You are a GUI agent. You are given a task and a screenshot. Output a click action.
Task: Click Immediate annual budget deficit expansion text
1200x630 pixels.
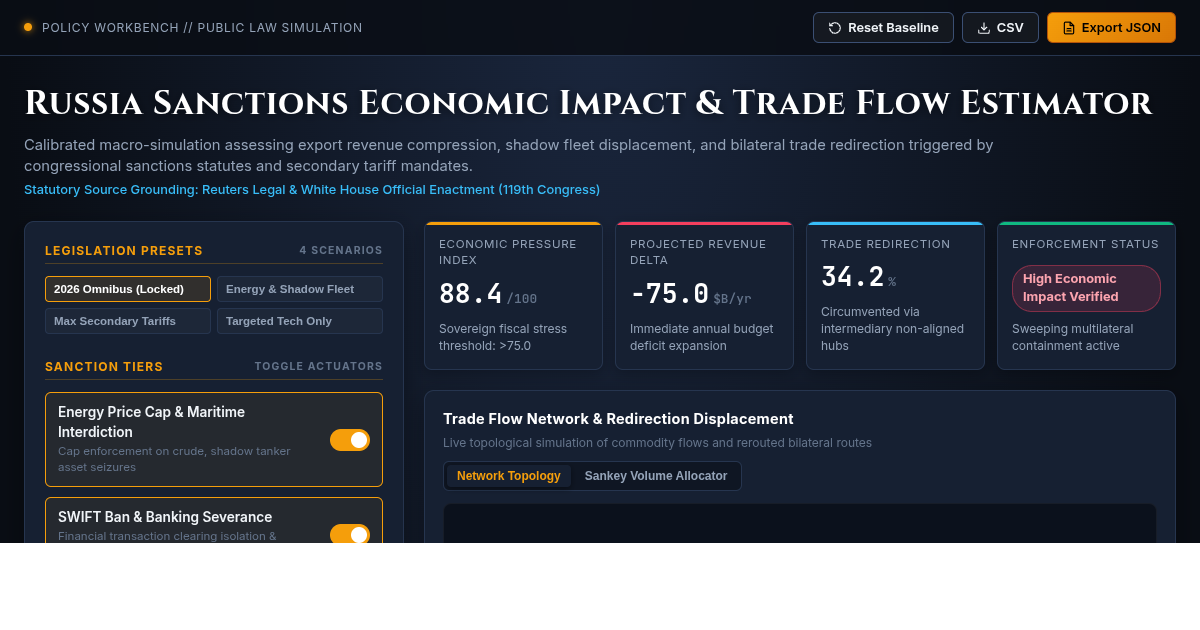[701, 337]
